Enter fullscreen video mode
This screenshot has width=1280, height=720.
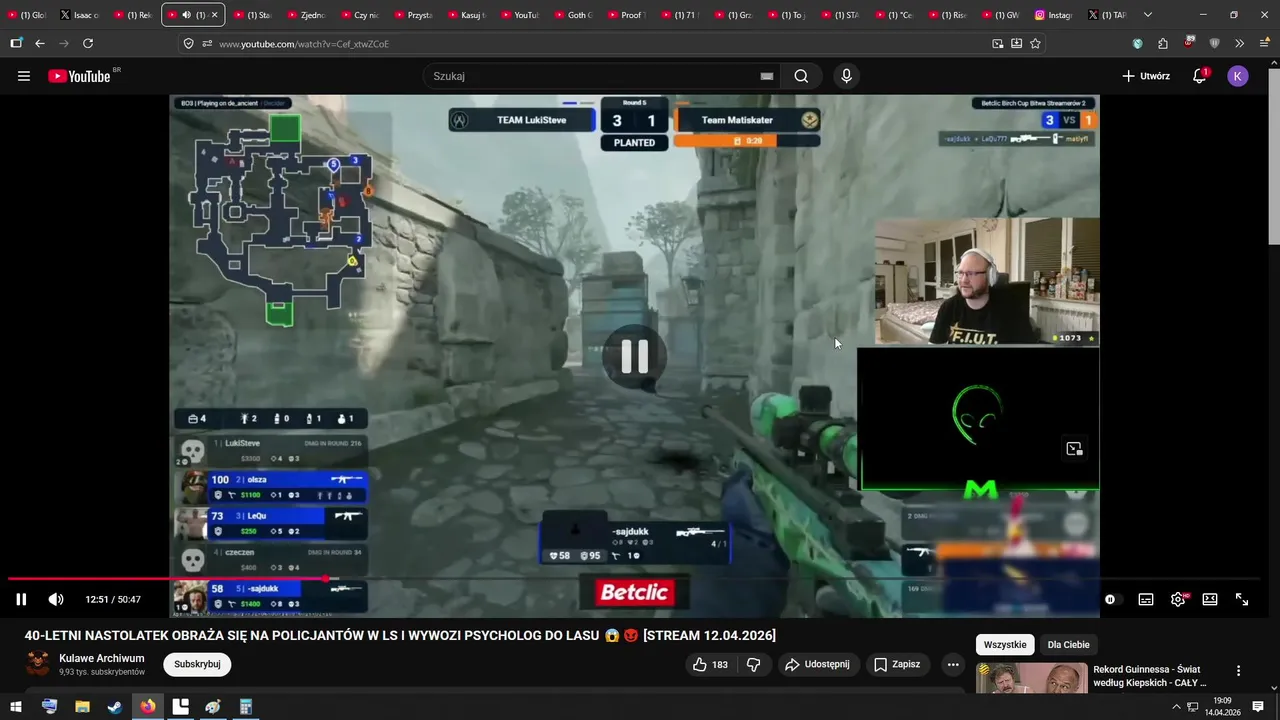coord(1242,599)
